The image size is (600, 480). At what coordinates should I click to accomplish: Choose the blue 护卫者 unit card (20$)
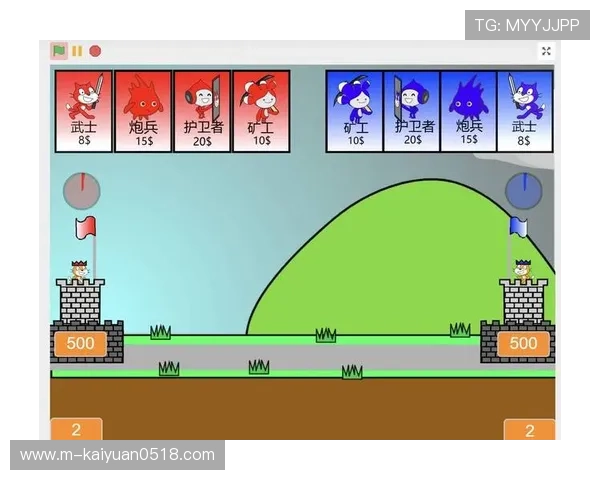click(412, 110)
